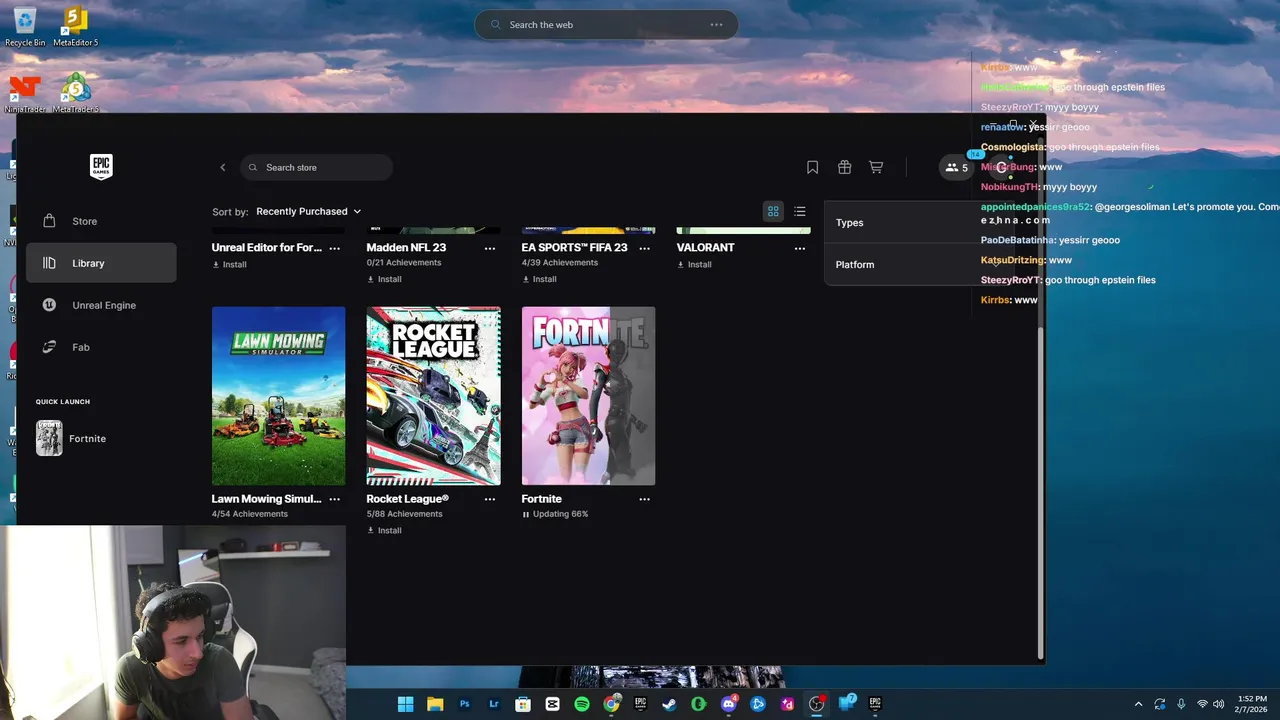Switch library to list view
1280x720 pixels.
800,211
